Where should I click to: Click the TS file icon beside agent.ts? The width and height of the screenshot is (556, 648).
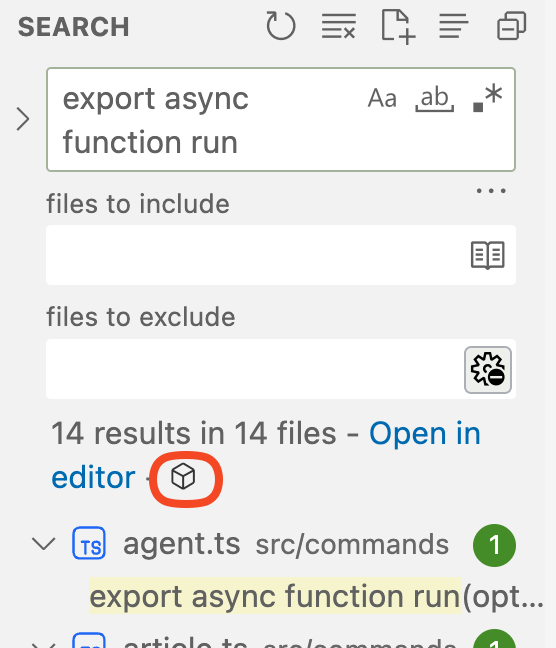point(89,543)
